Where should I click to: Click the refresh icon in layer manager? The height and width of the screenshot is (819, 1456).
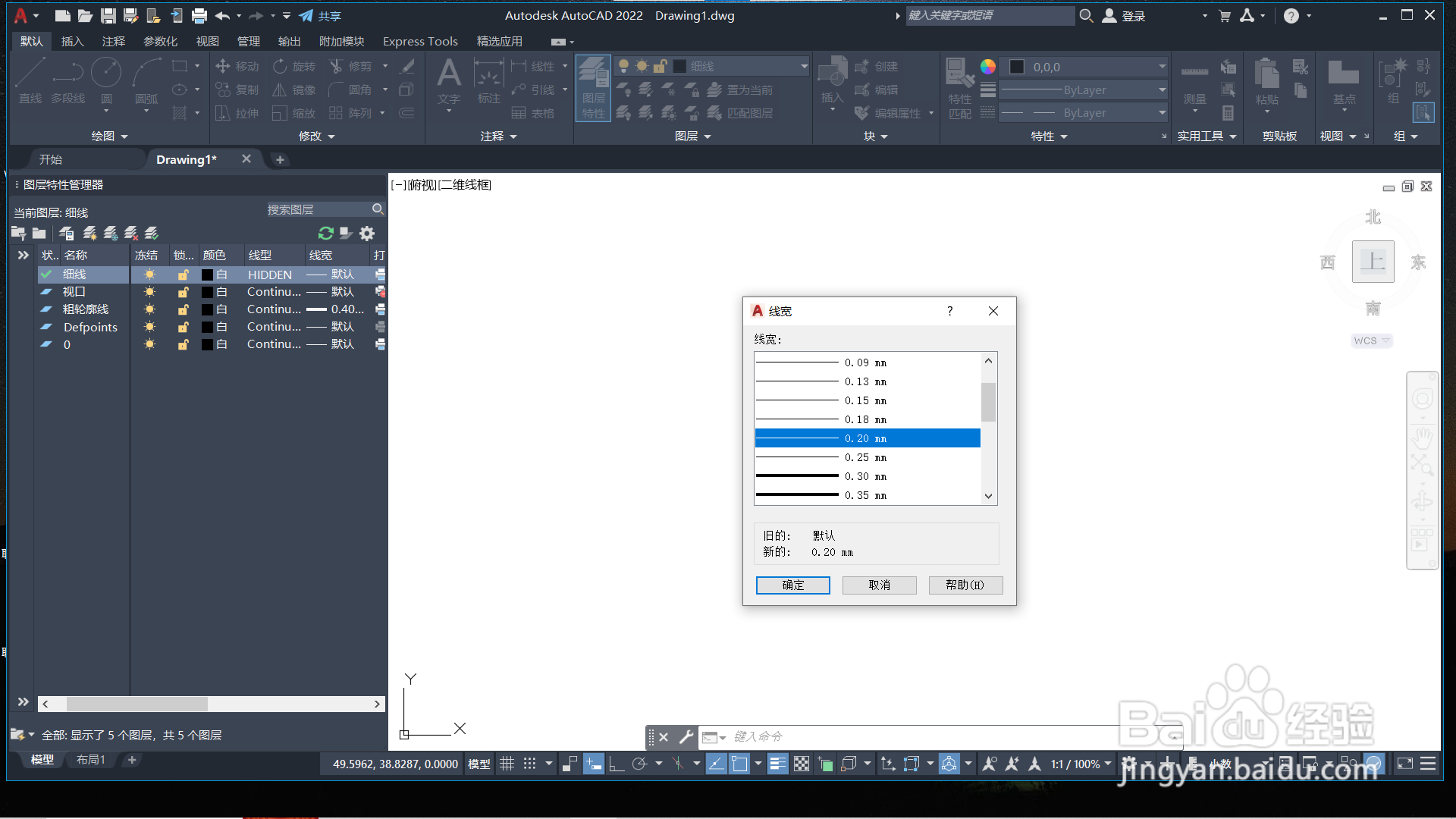pos(326,233)
